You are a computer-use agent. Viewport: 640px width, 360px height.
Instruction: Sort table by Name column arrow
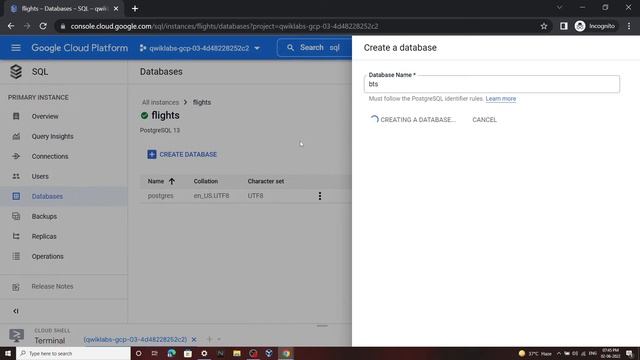coord(172,181)
